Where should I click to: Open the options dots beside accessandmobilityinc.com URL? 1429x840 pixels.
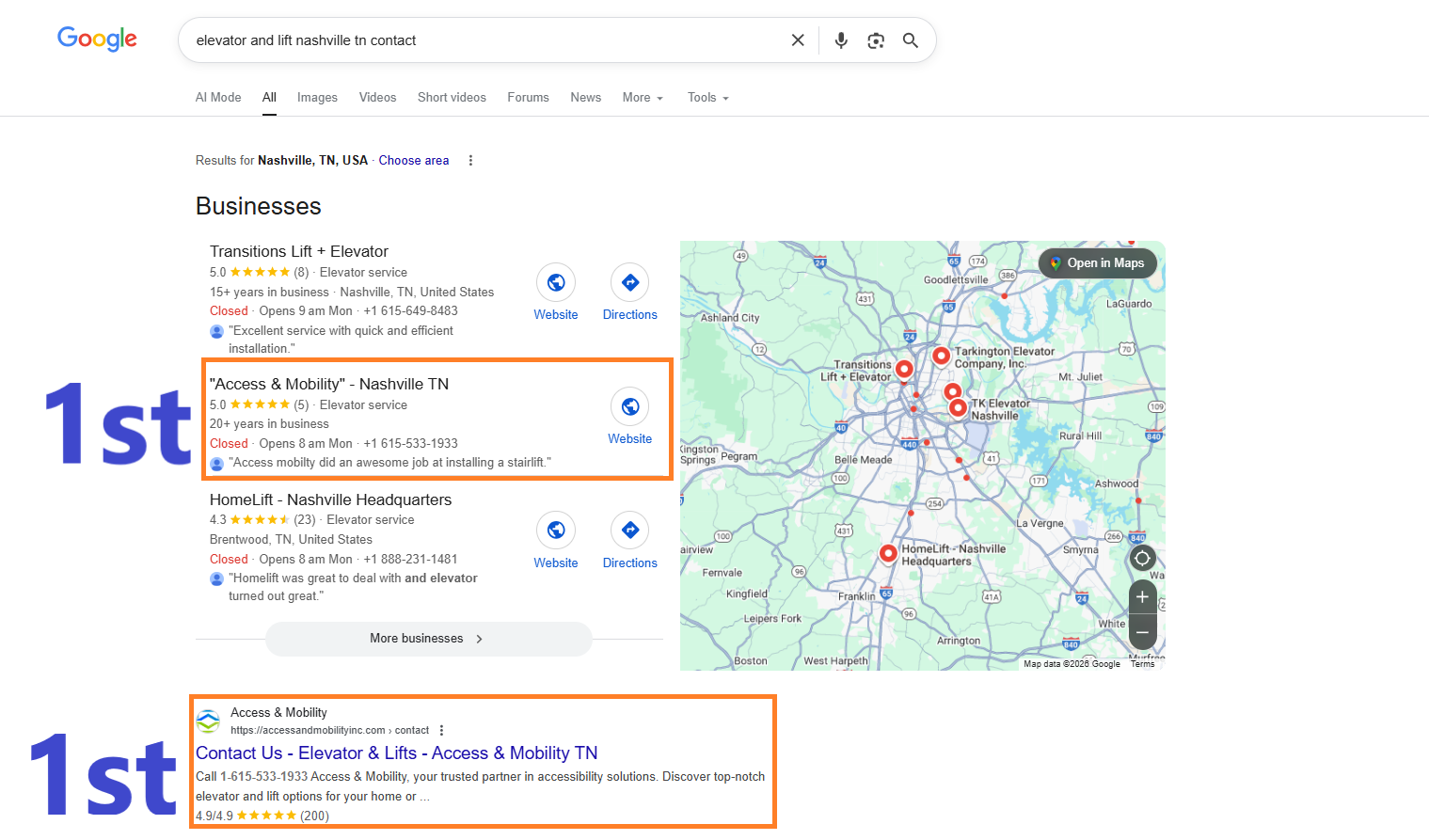click(441, 731)
